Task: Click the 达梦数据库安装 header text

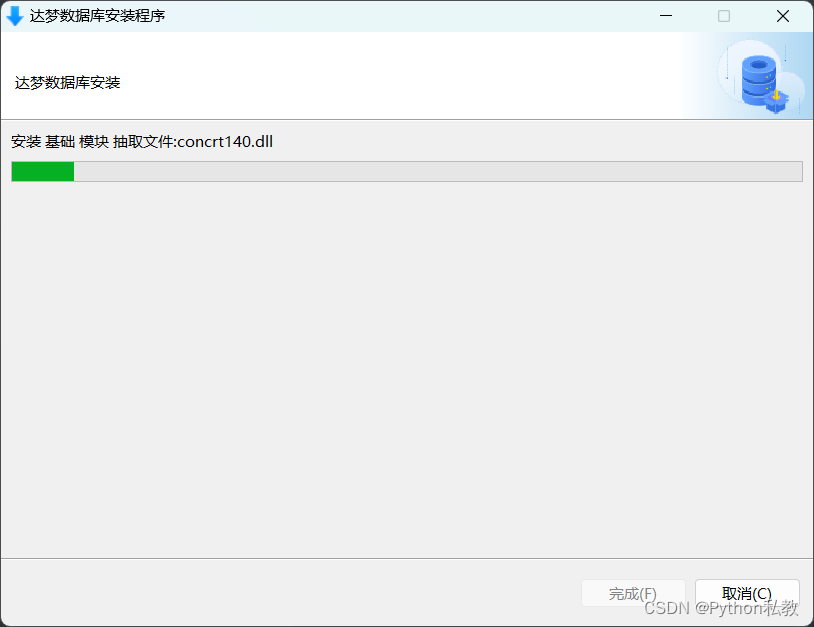Action: click(67, 83)
